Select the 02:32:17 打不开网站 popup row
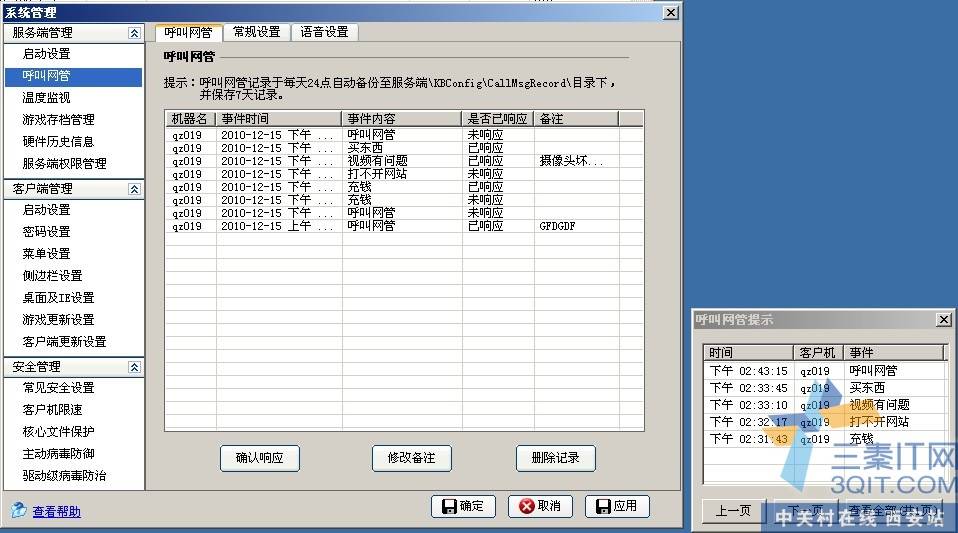This screenshot has height=533, width=958. (824, 422)
